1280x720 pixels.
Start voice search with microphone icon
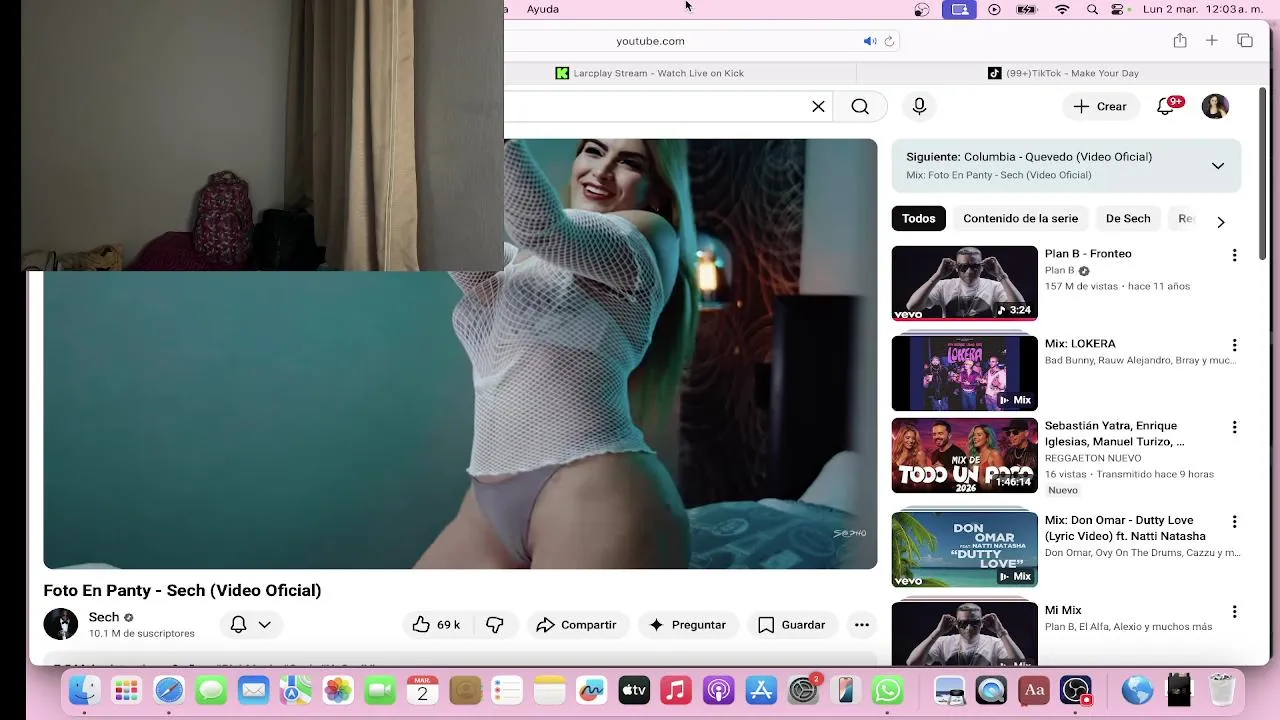click(x=919, y=106)
